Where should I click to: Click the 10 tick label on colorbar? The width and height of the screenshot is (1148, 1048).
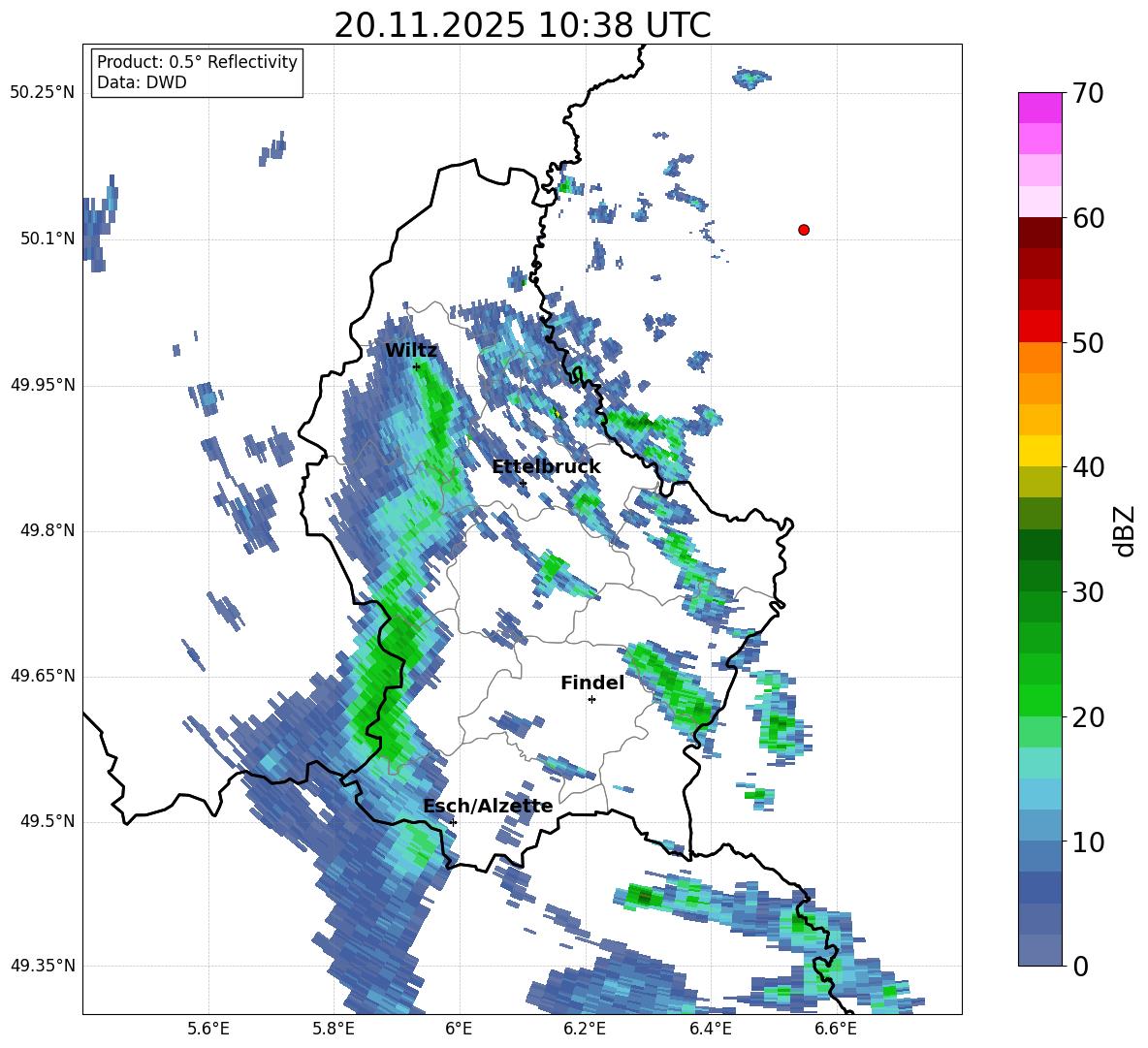tap(1087, 842)
